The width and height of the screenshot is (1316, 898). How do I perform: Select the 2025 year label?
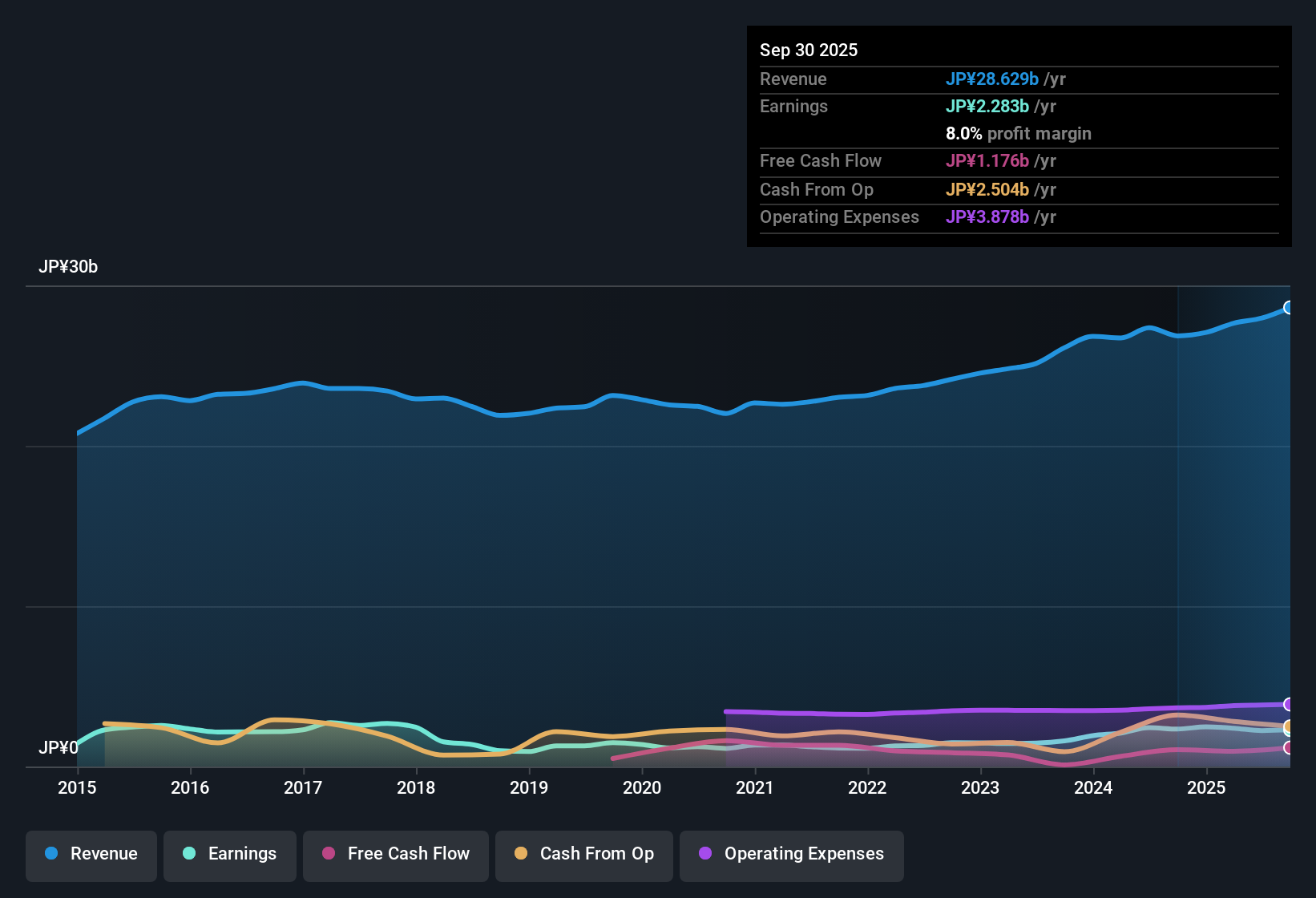1207,788
